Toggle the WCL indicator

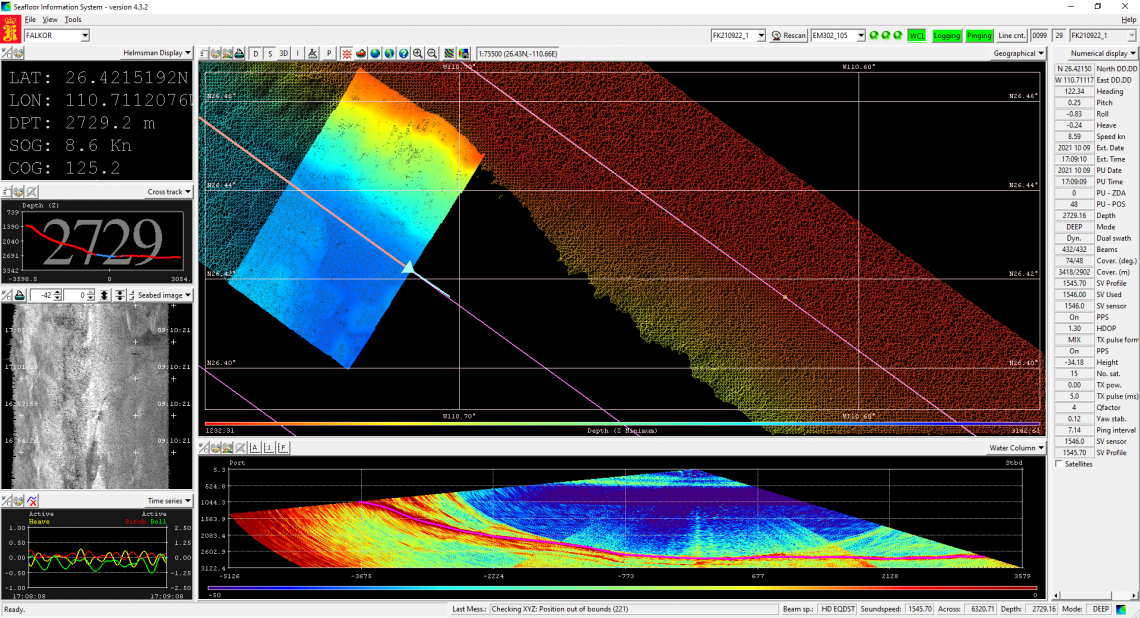(917, 35)
